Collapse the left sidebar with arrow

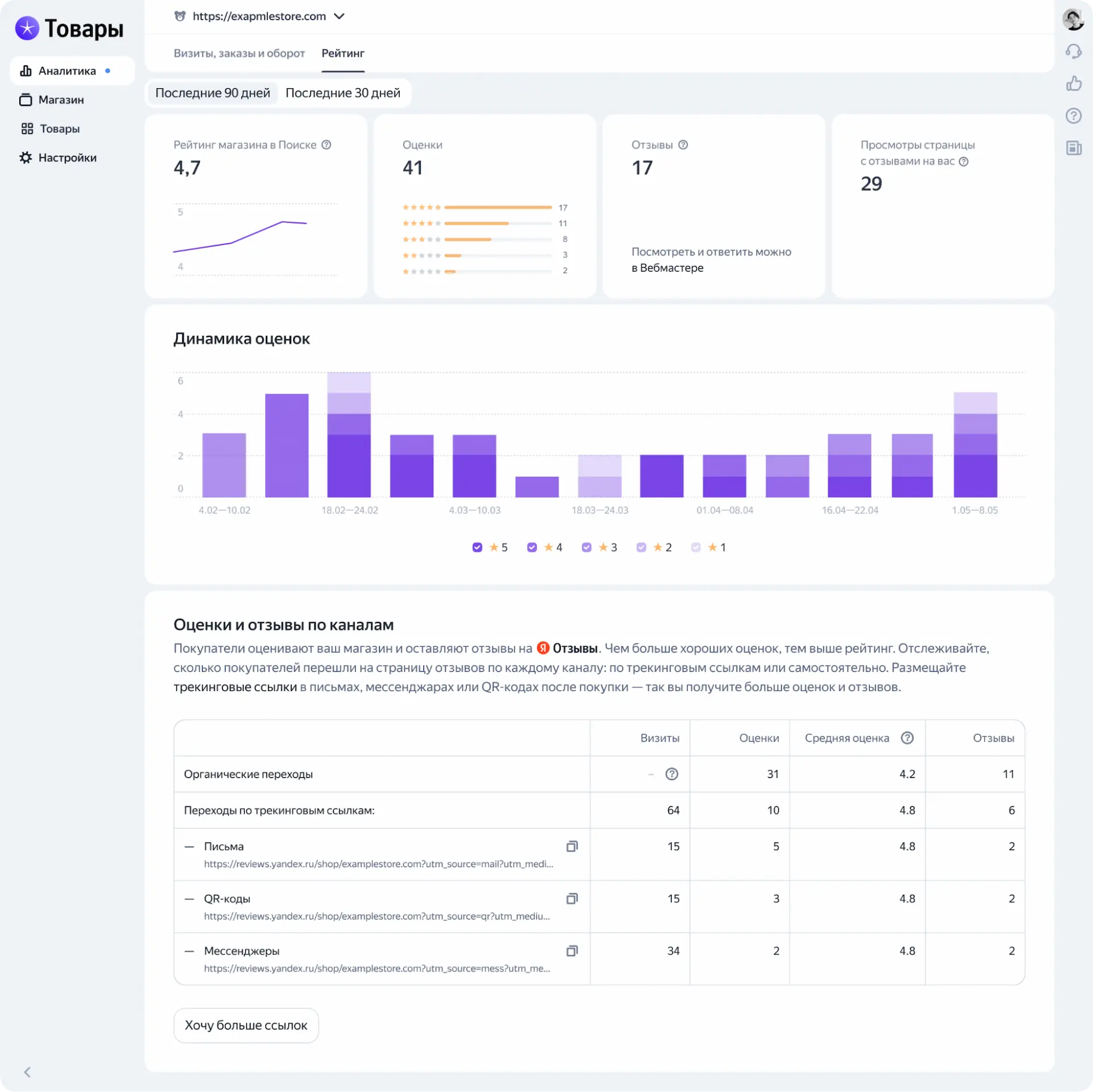[27, 1073]
